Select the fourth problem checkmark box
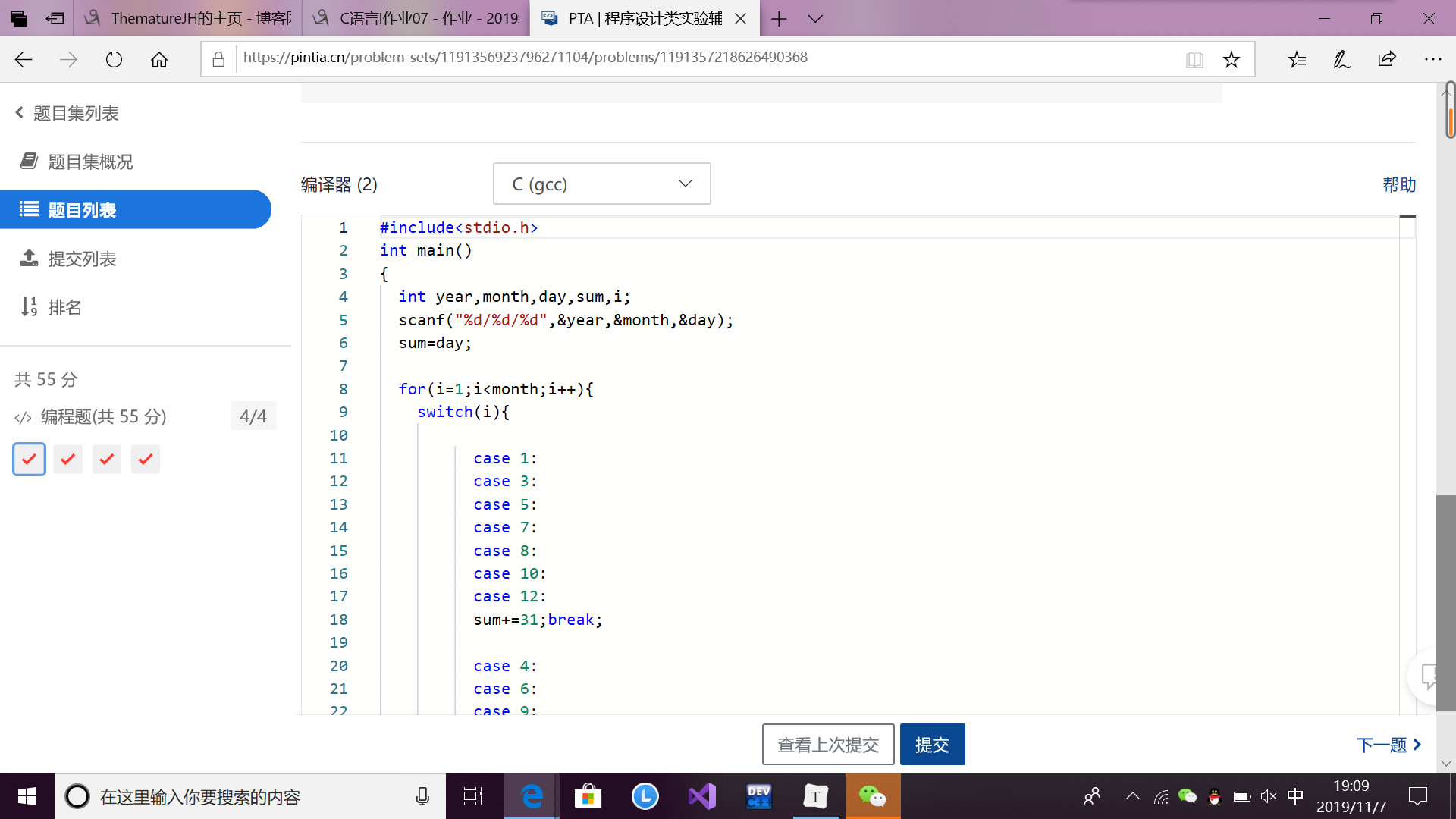Viewport: 1456px width, 819px height. point(146,459)
